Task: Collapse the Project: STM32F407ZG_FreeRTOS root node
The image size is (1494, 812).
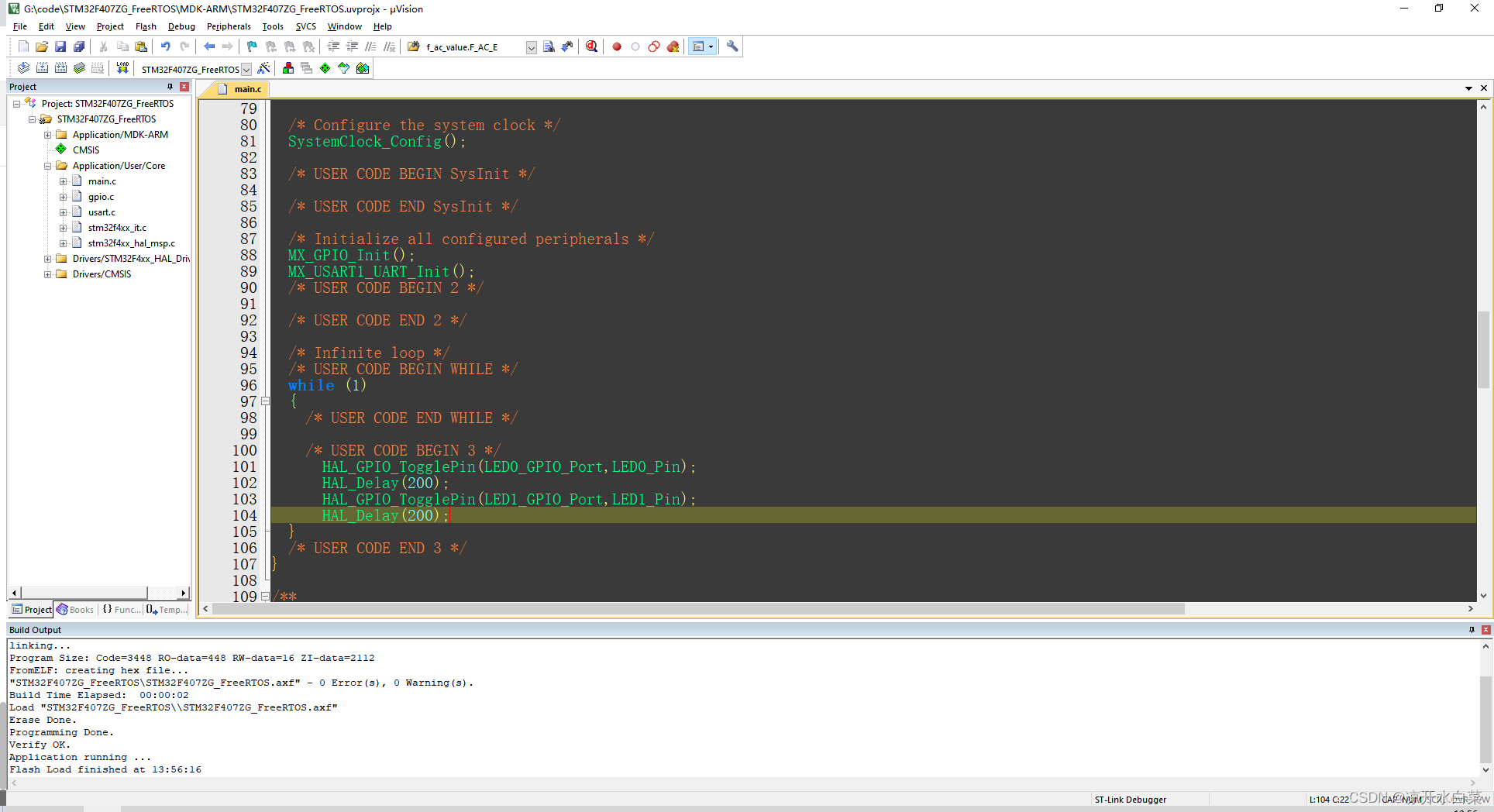Action: (16, 104)
